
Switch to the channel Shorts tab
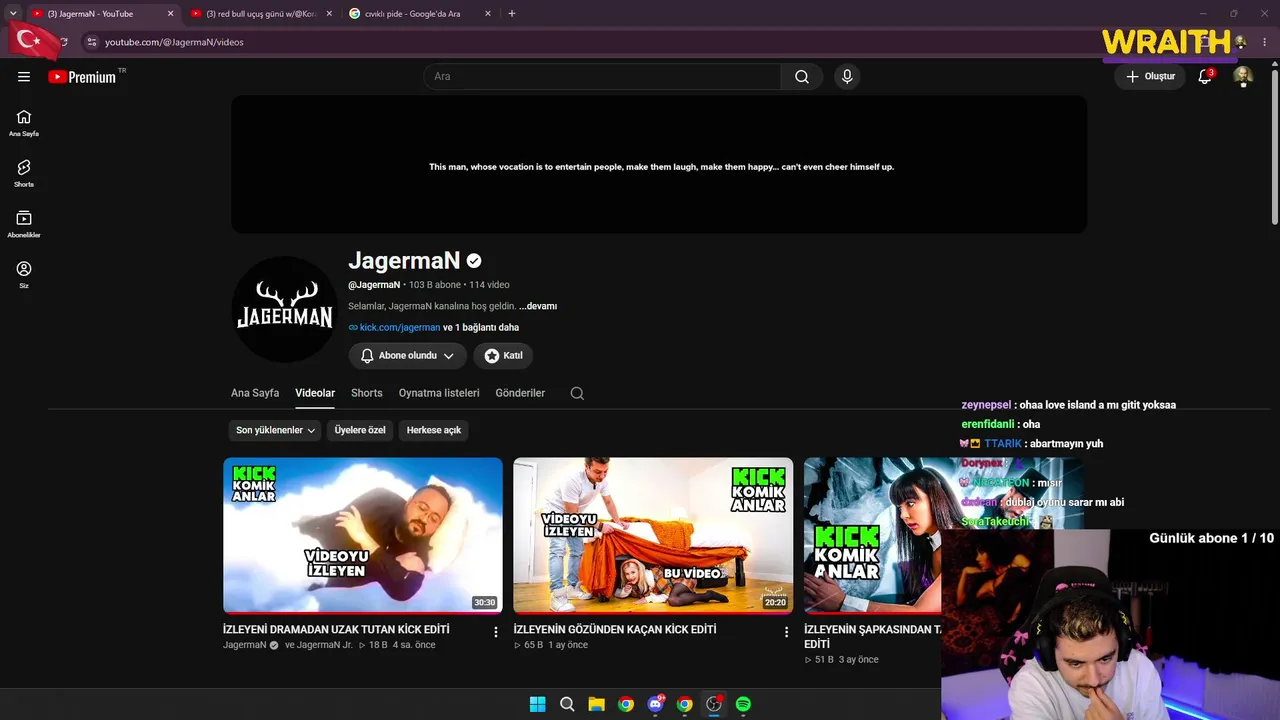click(367, 393)
